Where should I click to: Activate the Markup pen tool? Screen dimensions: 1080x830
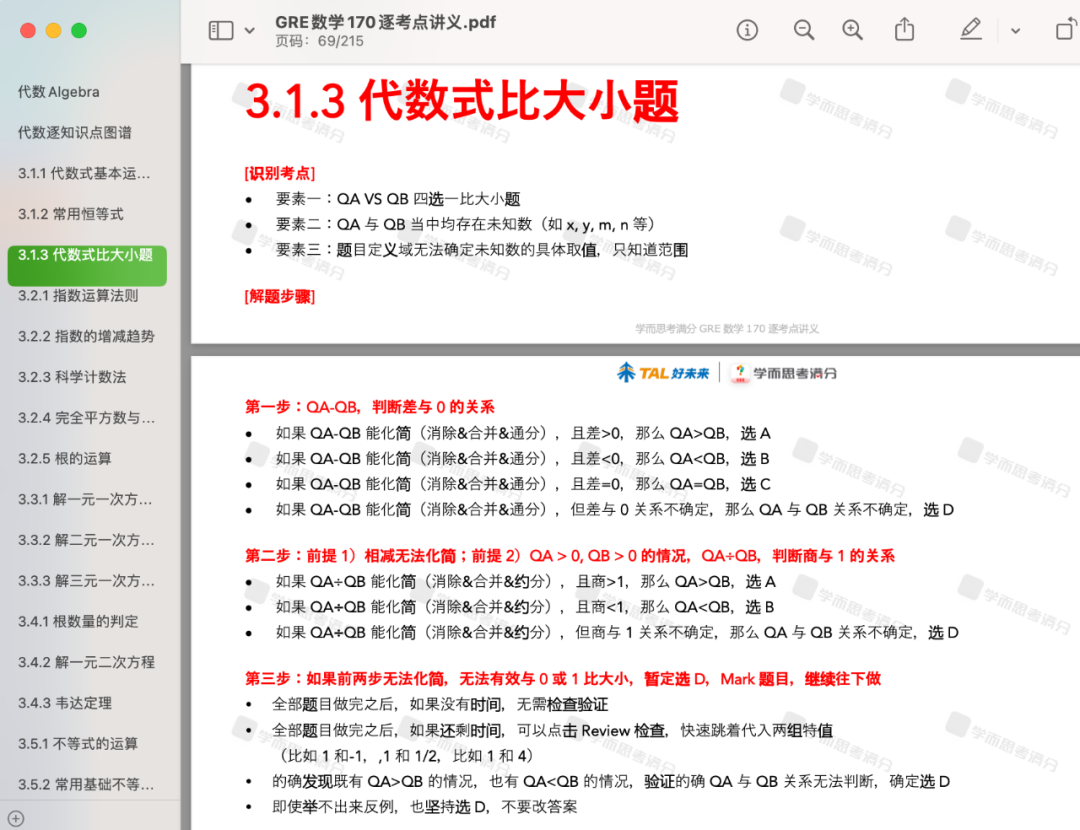pos(970,30)
